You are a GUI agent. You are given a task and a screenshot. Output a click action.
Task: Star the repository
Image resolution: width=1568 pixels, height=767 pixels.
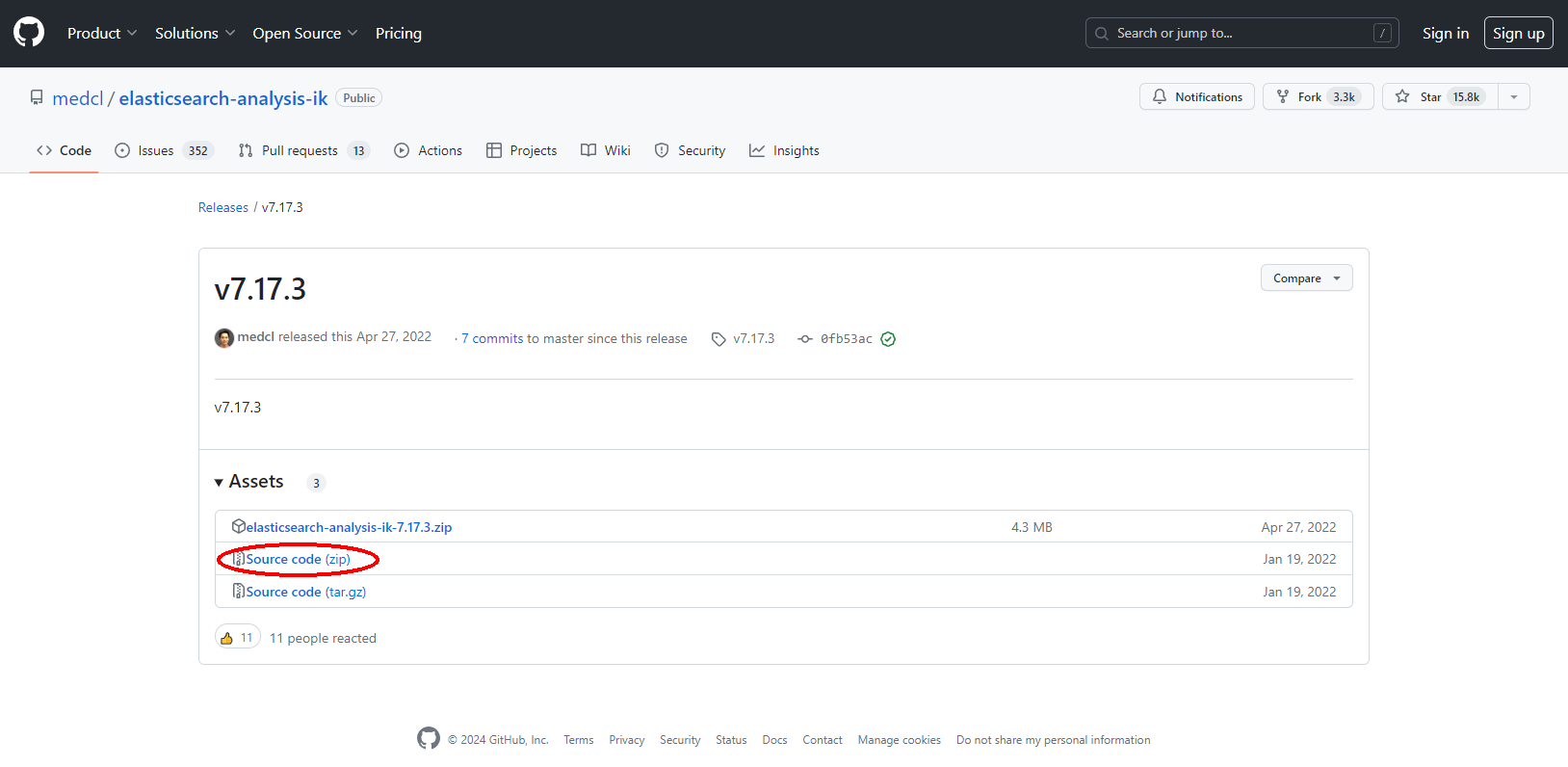pyautogui.click(x=1440, y=97)
